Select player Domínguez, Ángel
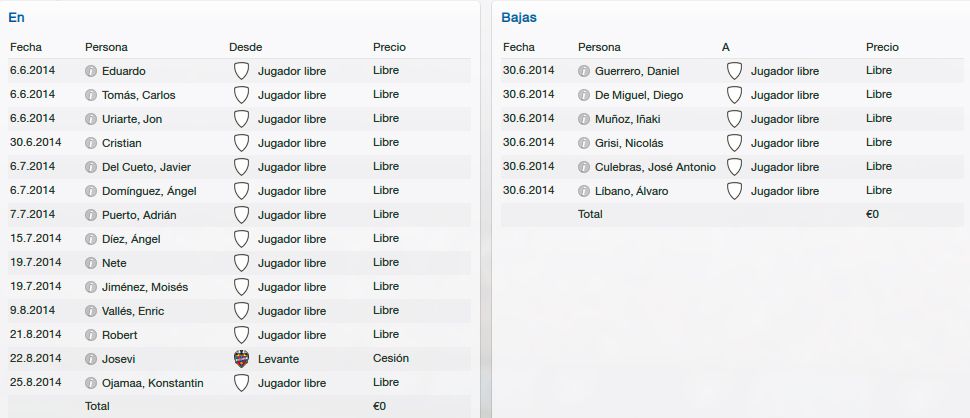Screen dimensions: 970x418 (x=149, y=191)
